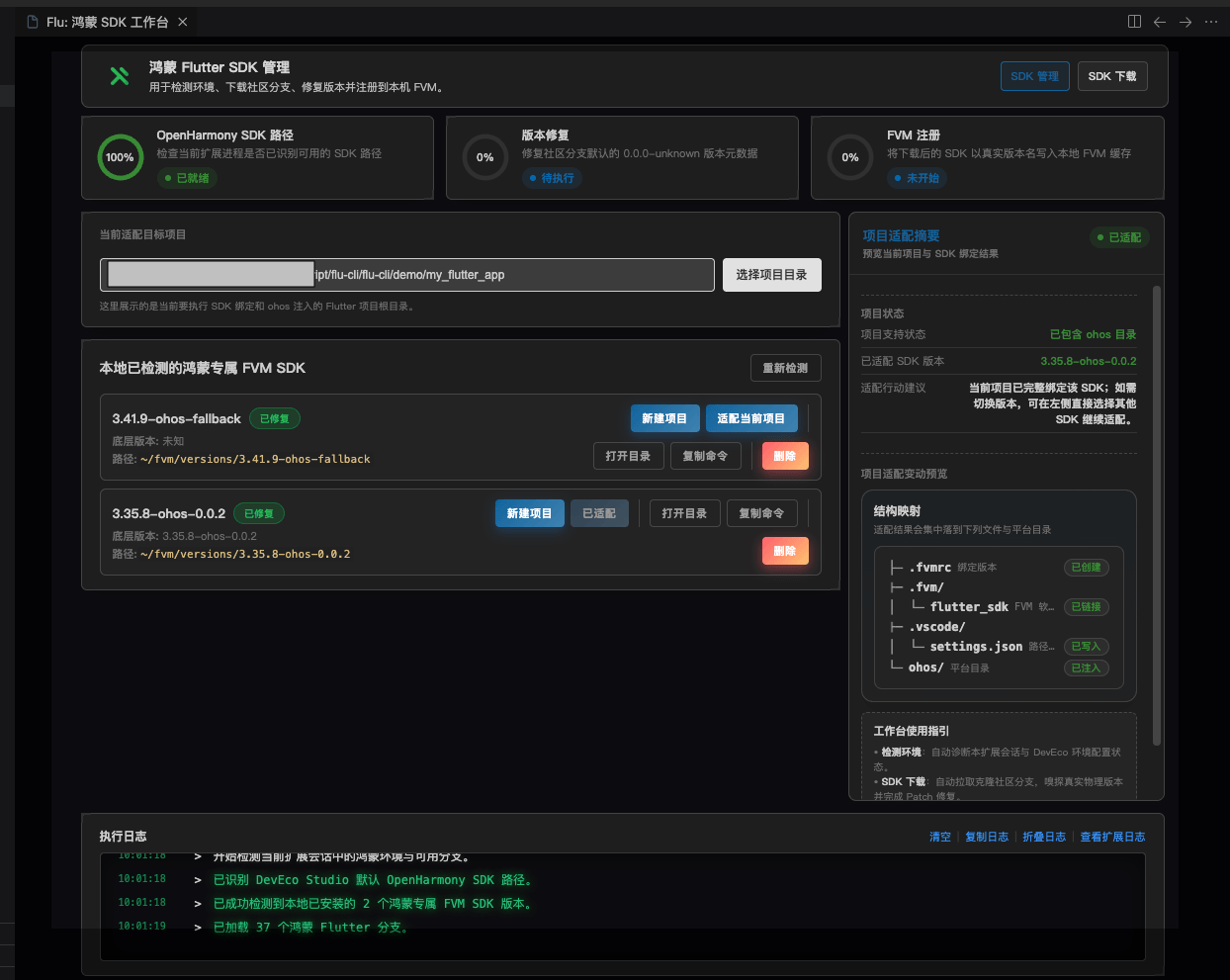Click the 已包含 ohos 目录 value
The height and width of the screenshot is (980, 1230).
[x=1093, y=334]
